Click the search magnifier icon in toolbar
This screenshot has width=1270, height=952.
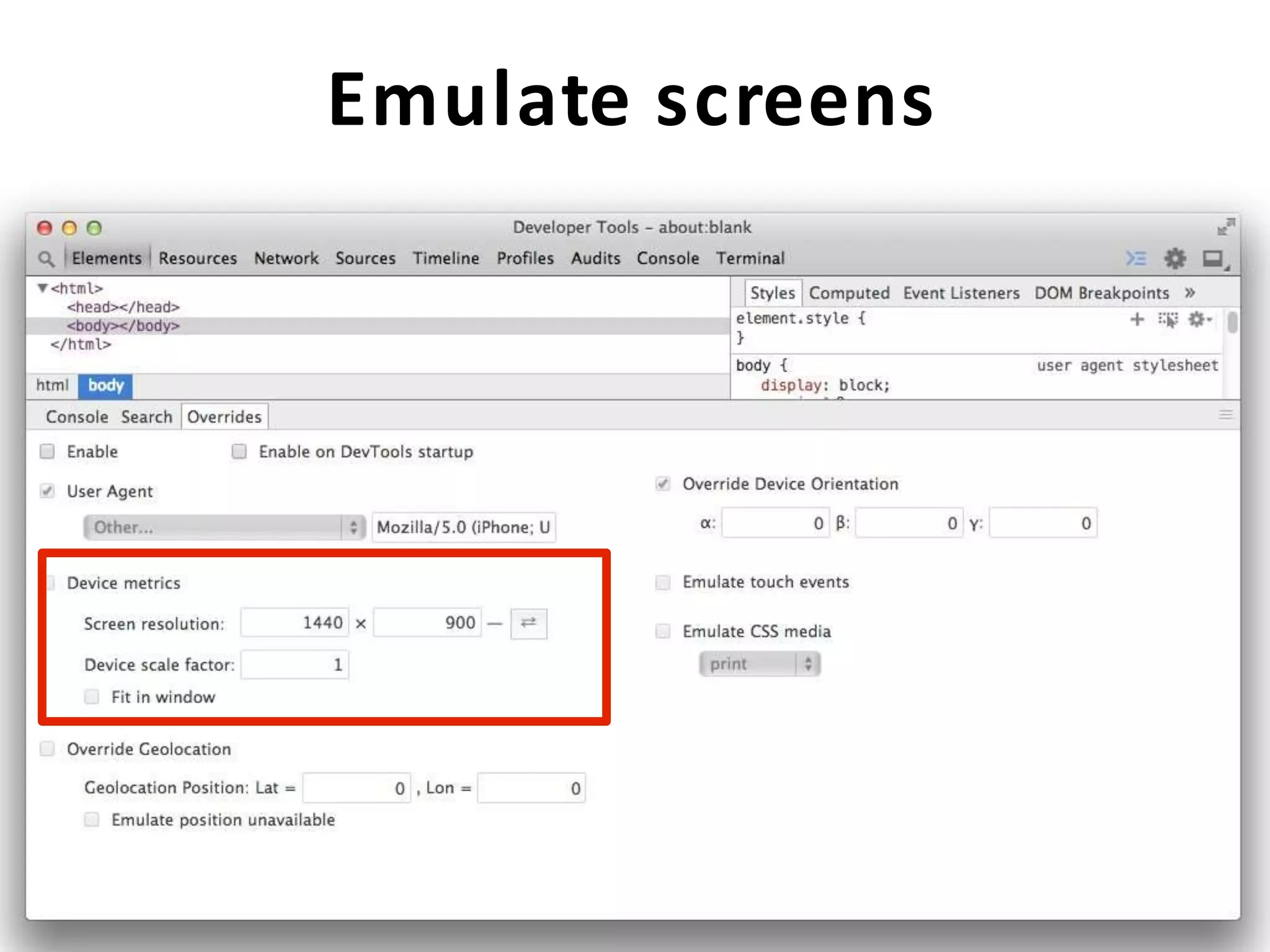pos(46,258)
